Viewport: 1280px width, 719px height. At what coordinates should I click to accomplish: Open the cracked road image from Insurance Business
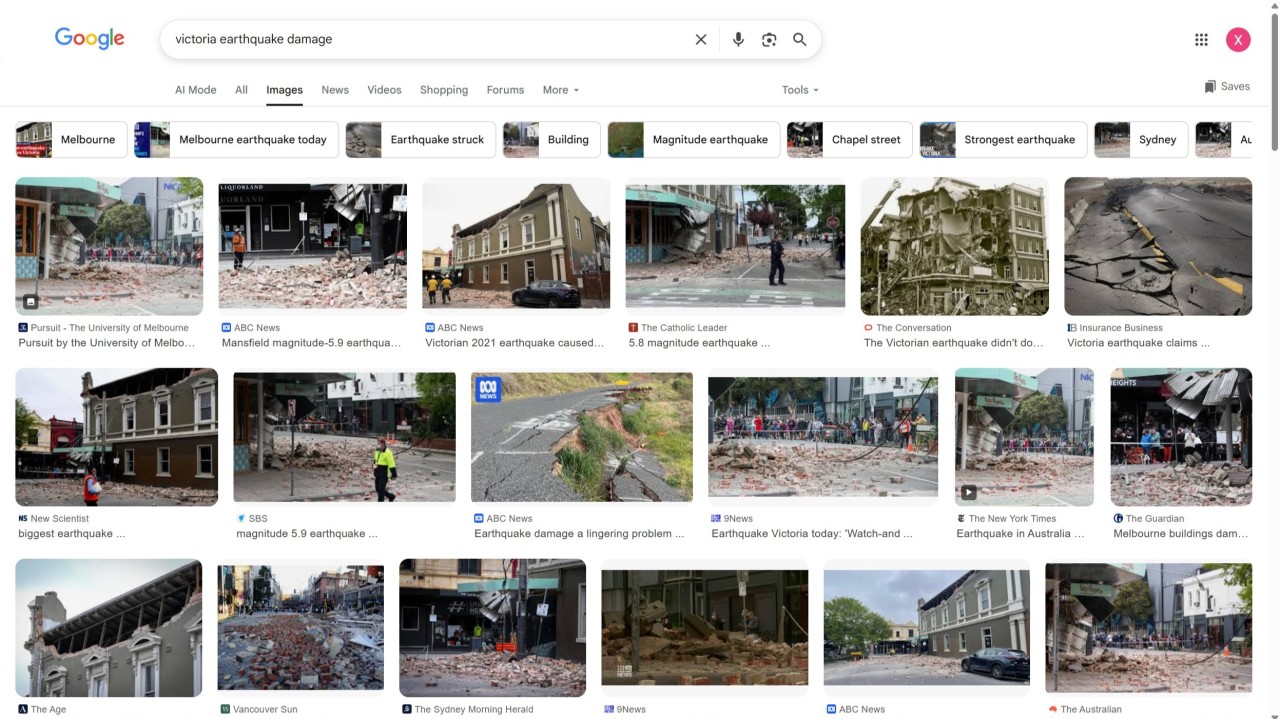pos(1158,246)
